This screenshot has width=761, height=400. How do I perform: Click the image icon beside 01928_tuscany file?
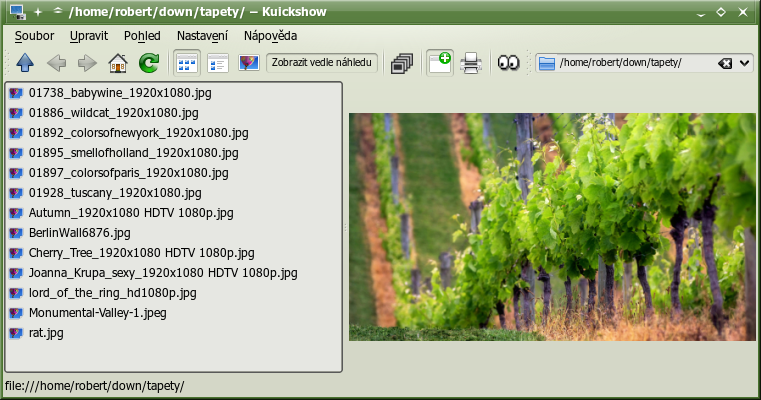point(16,193)
